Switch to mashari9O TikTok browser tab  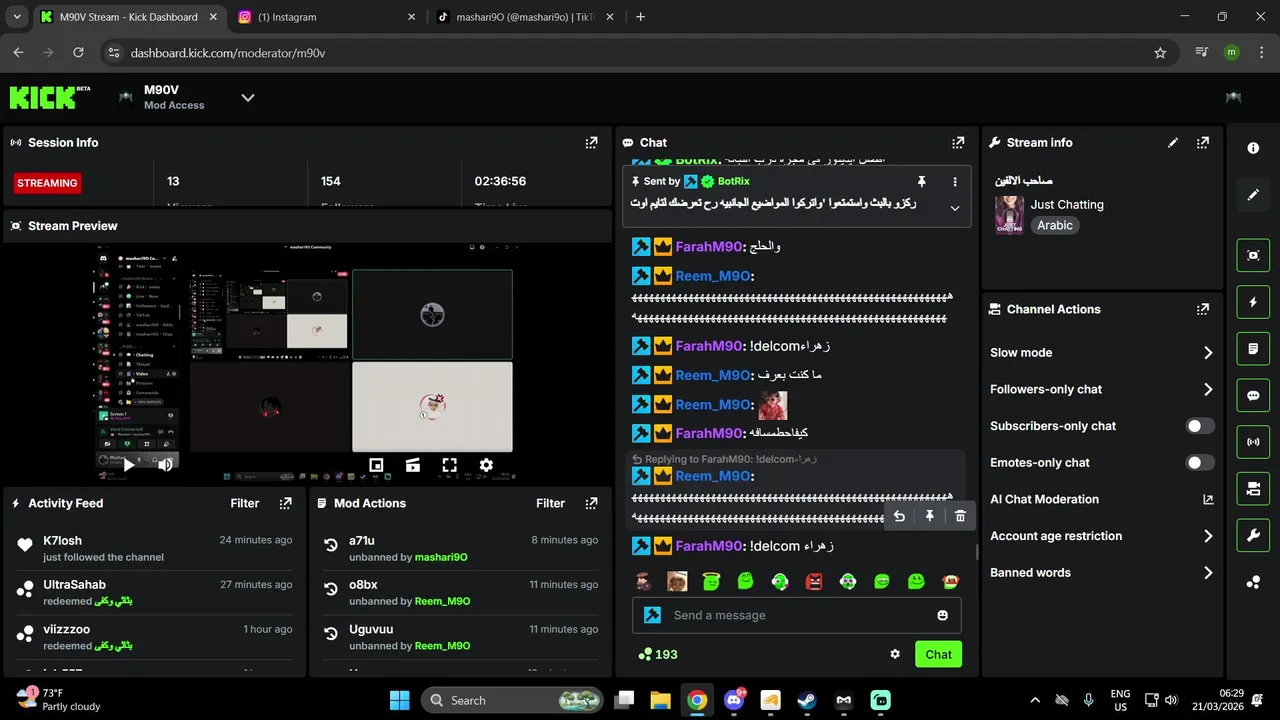tap(525, 17)
